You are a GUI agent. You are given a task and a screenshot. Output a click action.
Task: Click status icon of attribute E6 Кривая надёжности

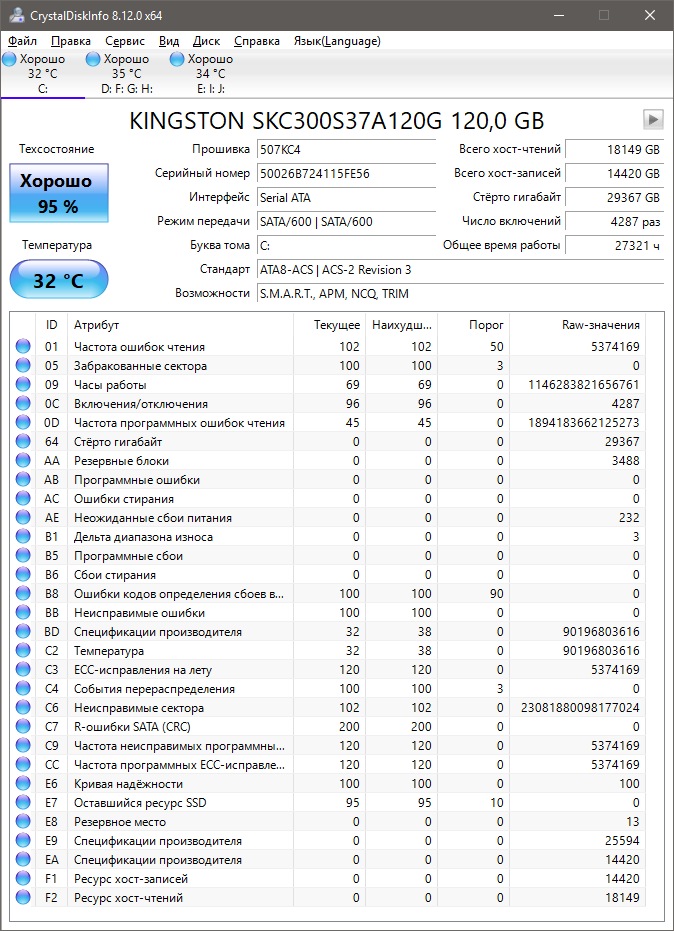[23, 784]
